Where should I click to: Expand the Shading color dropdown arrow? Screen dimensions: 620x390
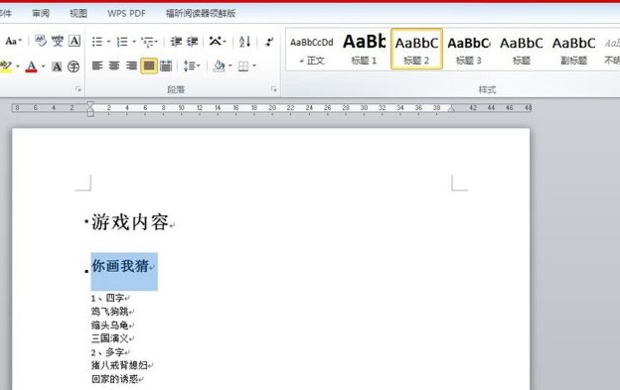click(230, 66)
